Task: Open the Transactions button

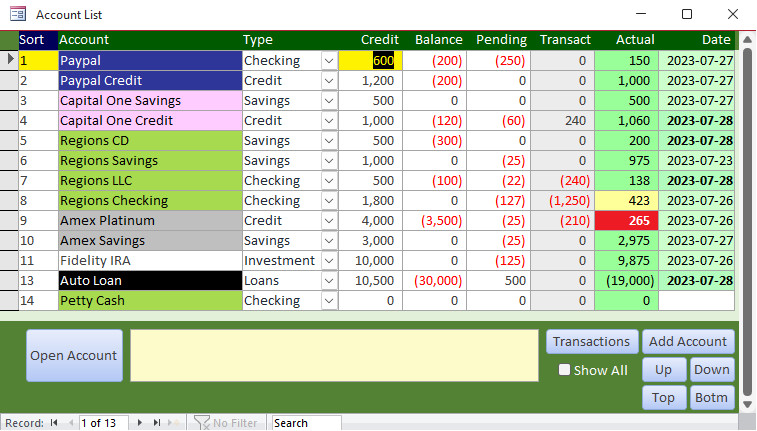Action: click(x=592, y=342)
